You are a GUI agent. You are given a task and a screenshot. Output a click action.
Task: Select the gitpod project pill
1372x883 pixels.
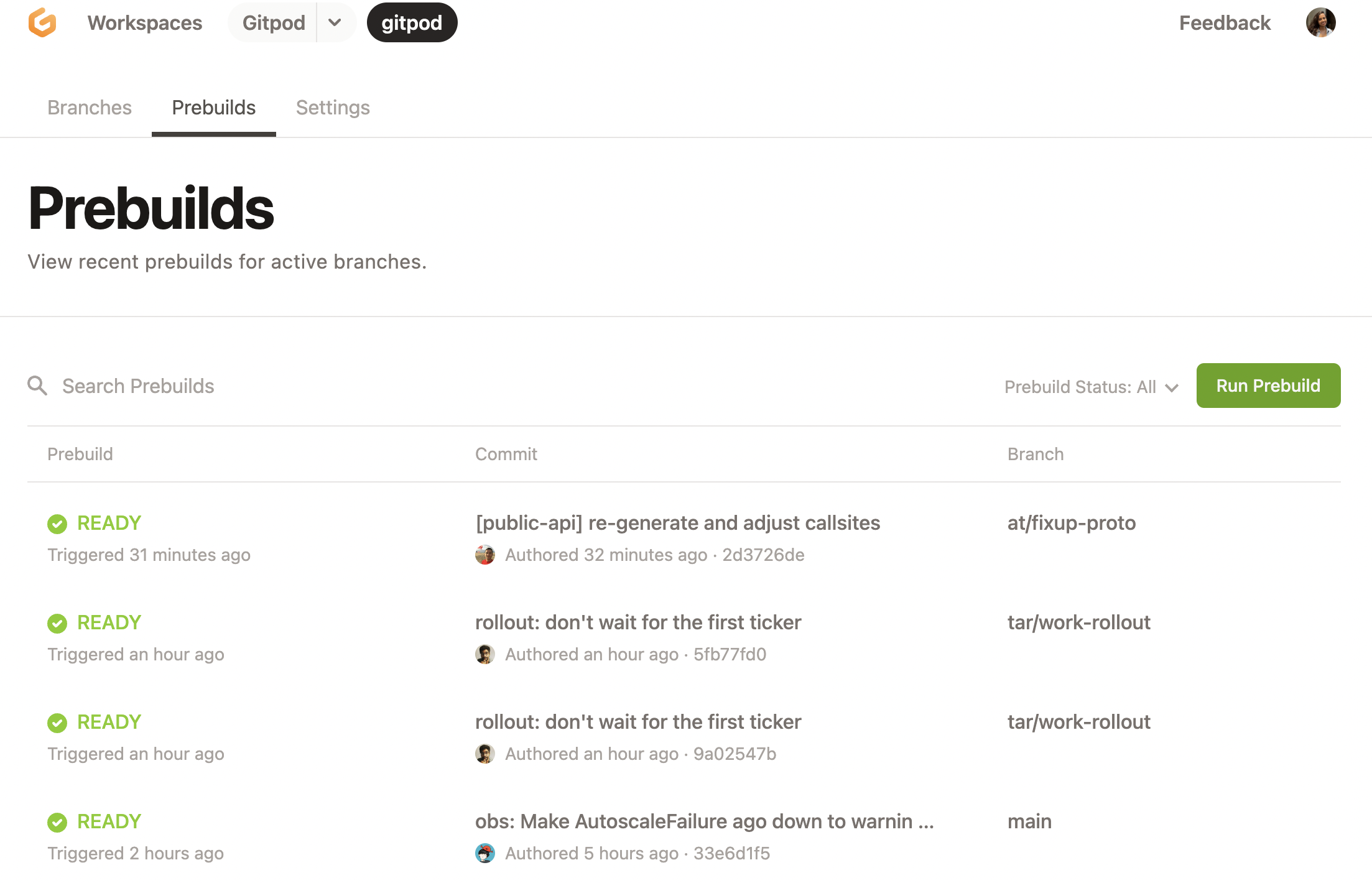[x=412, y=23]
